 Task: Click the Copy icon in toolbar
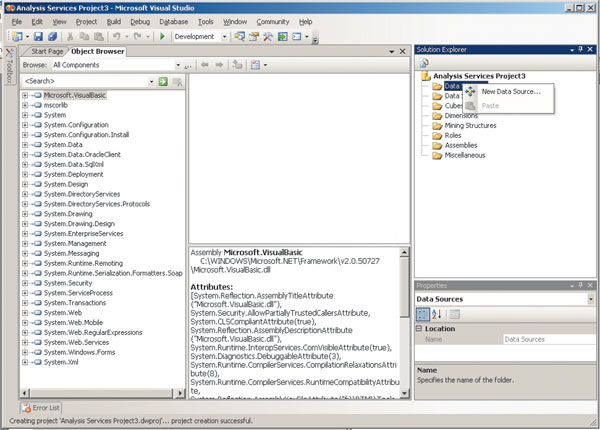(84, 36)
